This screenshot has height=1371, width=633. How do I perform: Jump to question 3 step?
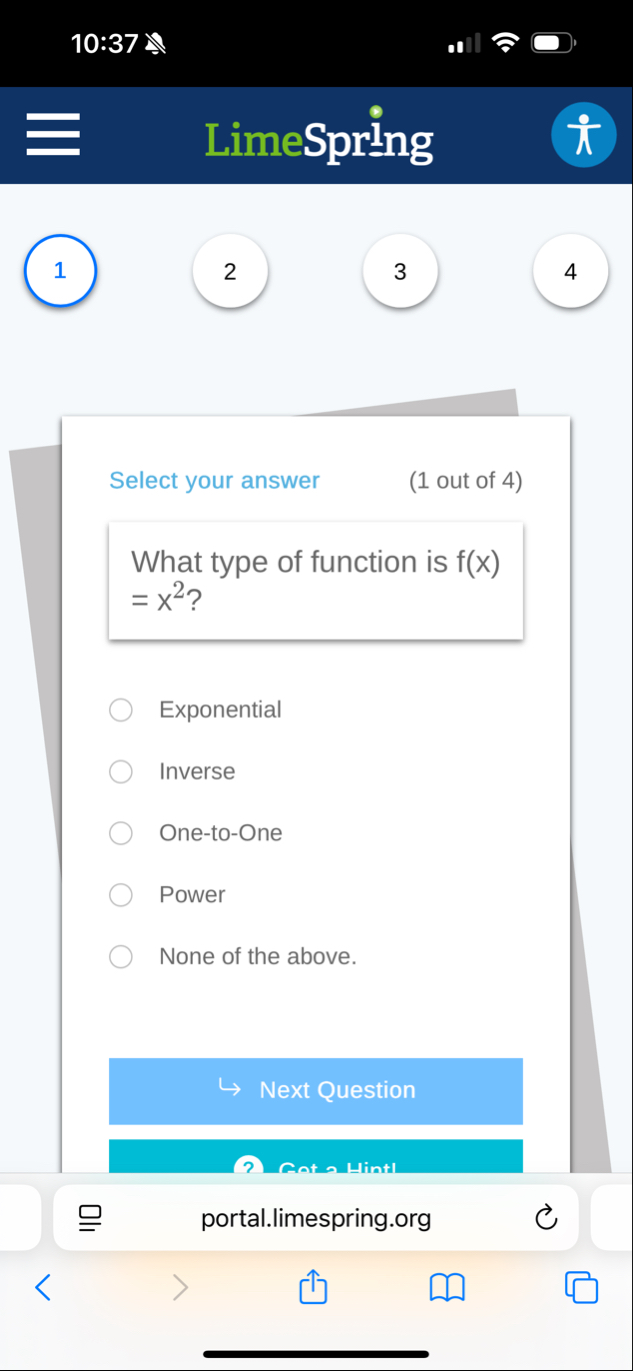[x=400, y=271]
